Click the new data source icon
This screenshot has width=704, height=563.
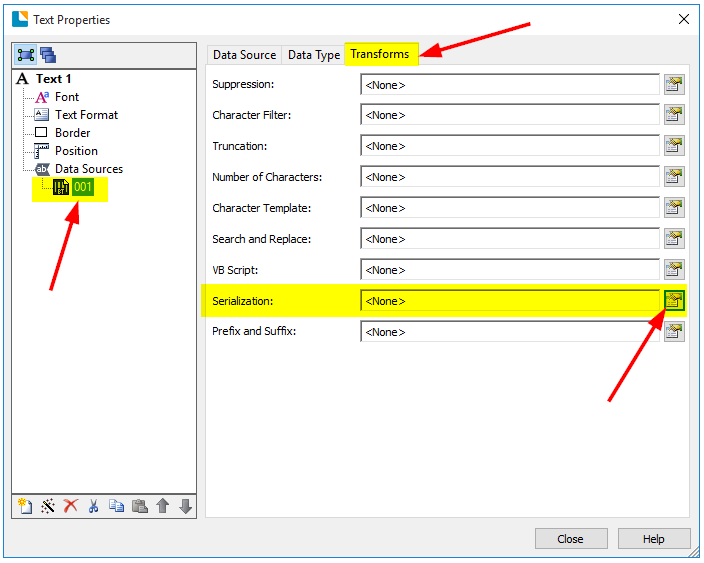click(25, 506)
